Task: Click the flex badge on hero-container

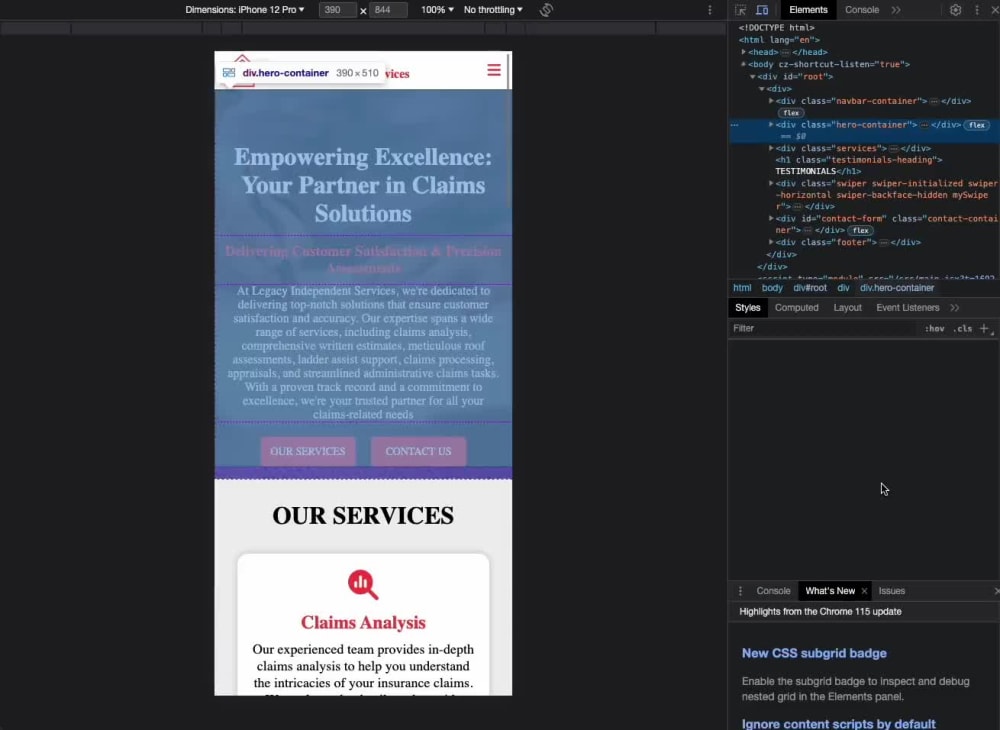Action: [976, 125]
